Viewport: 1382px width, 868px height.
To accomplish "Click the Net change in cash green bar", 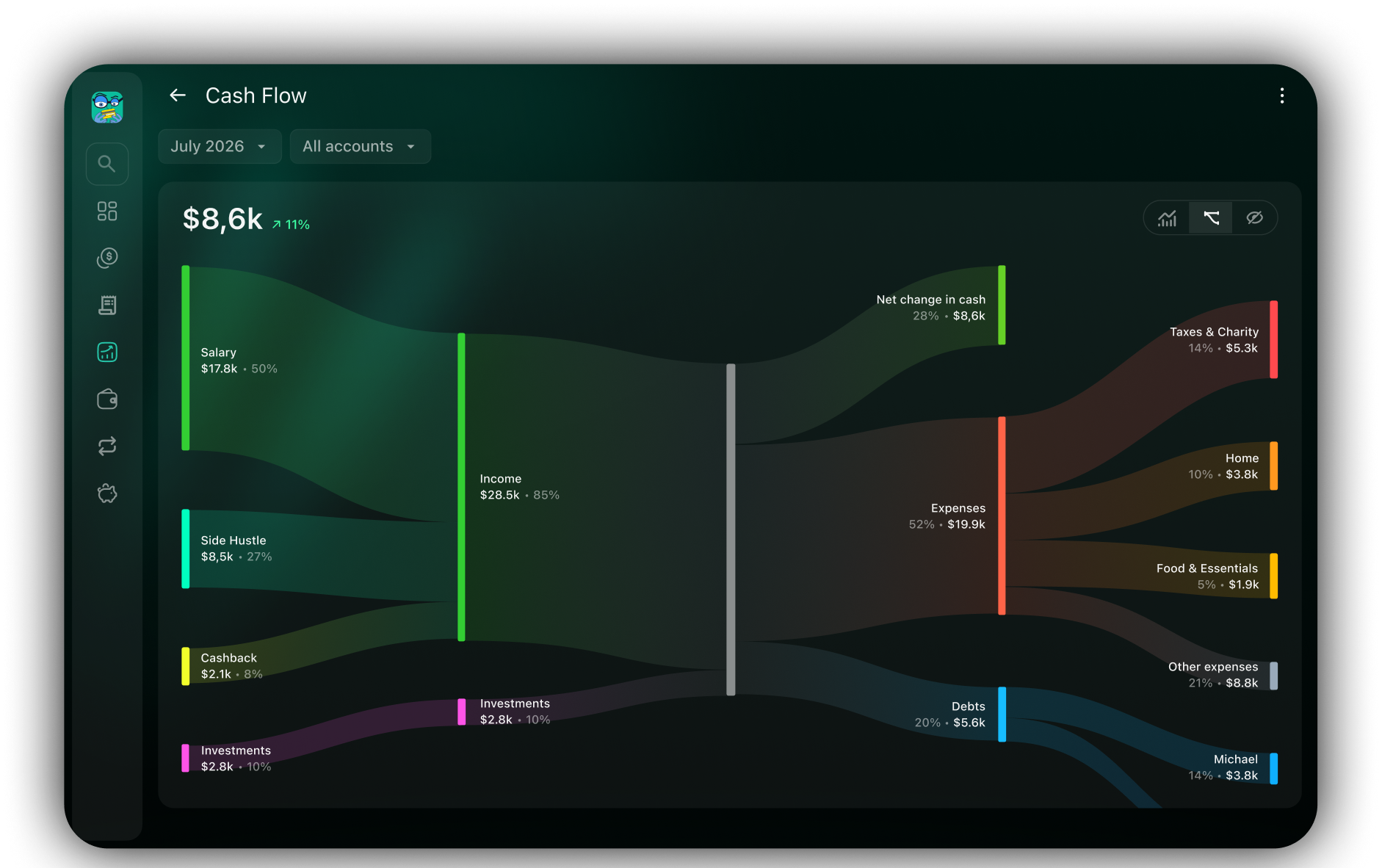I will (1002, 305).
